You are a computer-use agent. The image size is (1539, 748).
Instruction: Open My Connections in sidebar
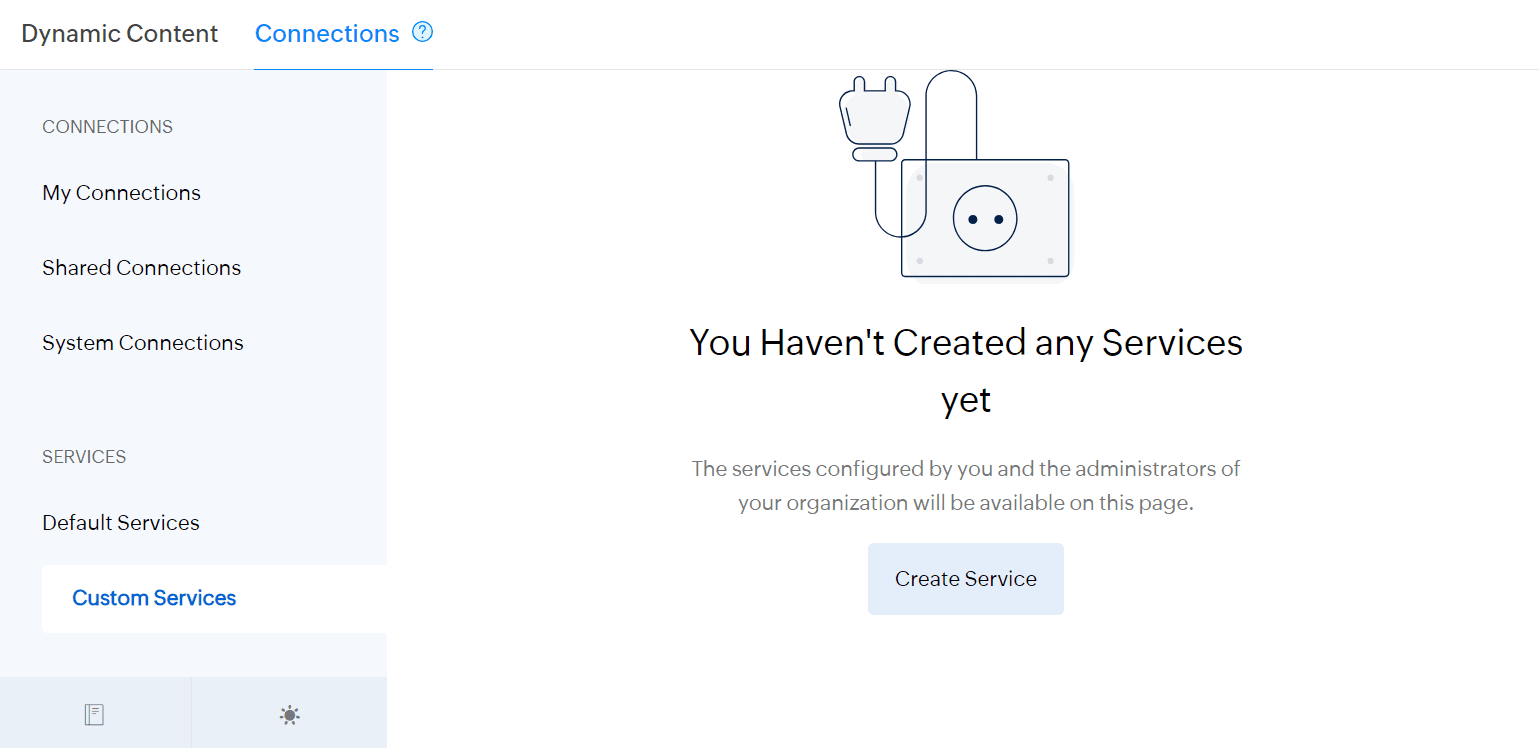tap(121, 193)
